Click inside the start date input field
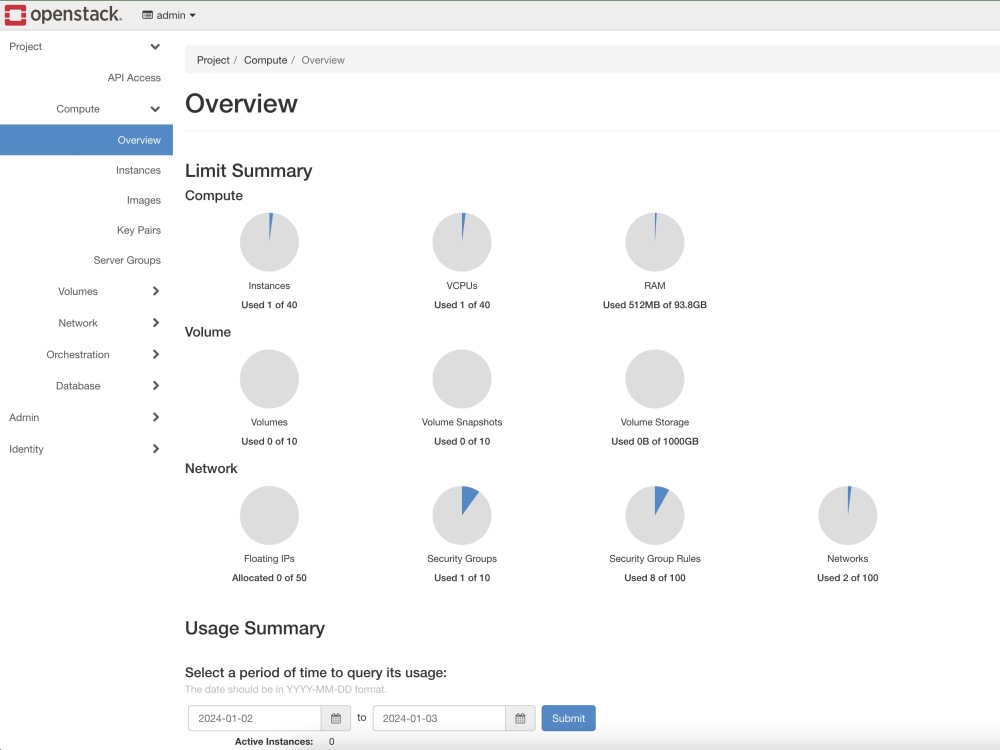This screenshot has width=1000, height=750. (255, 718)
